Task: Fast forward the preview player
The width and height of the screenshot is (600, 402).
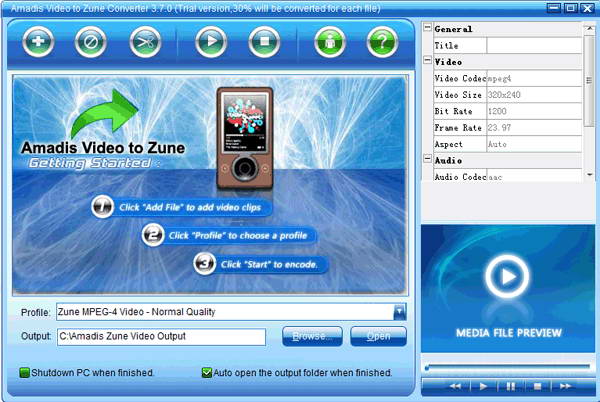Action: coord(566,386)
